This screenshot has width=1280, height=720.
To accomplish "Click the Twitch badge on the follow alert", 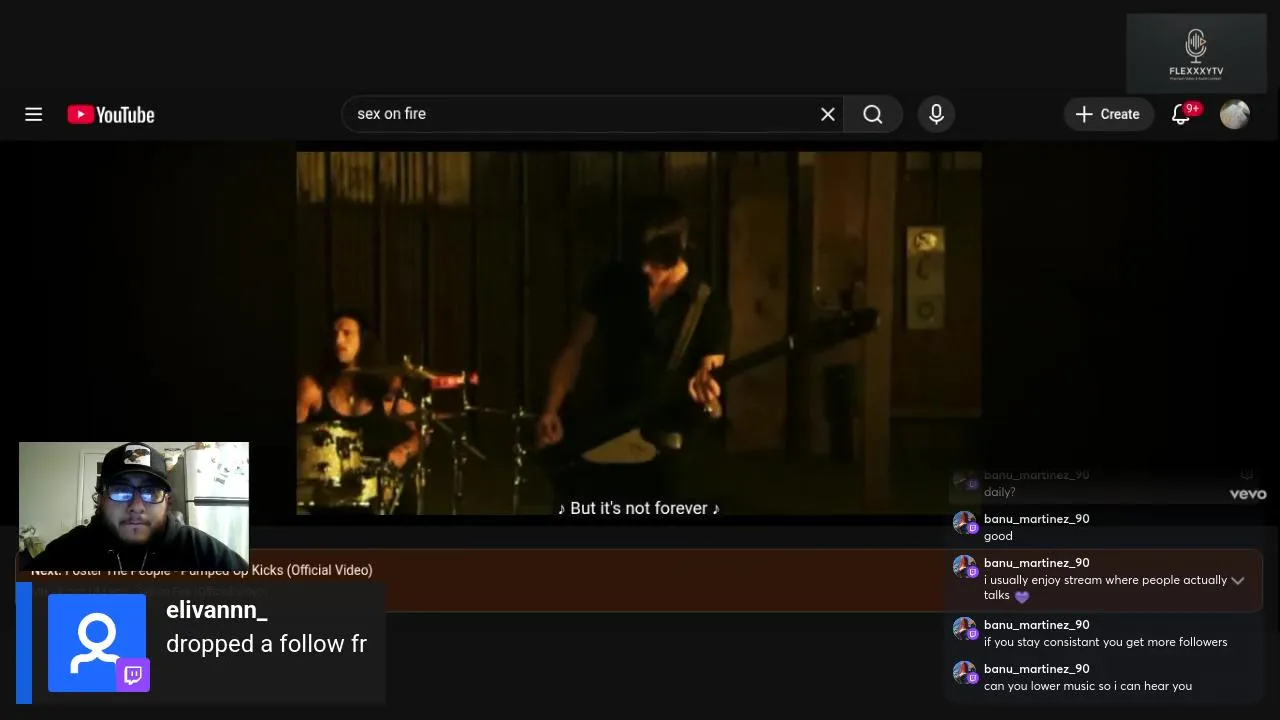I will click(133, 675).
